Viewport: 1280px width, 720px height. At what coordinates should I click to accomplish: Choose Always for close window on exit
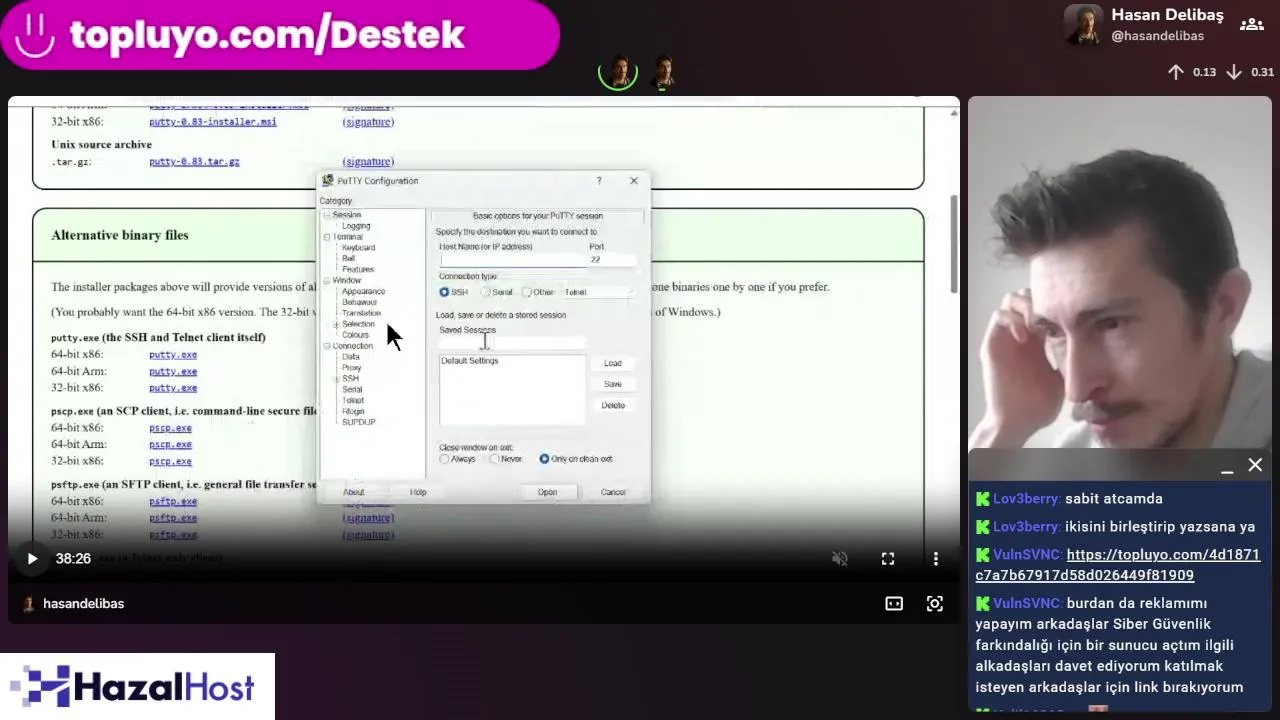pyautogui.click(x=444, y=459)
